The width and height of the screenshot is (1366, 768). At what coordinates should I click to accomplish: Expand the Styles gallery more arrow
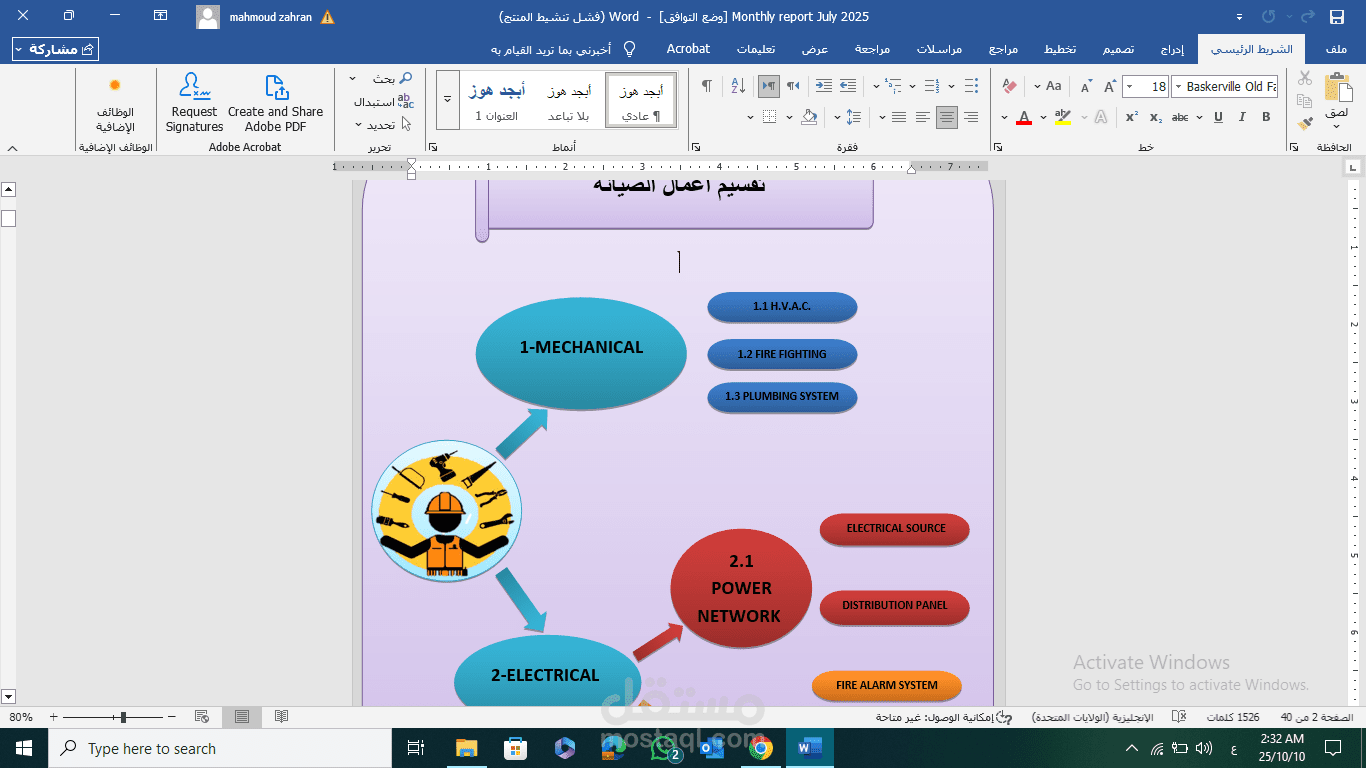pos(447,99)
